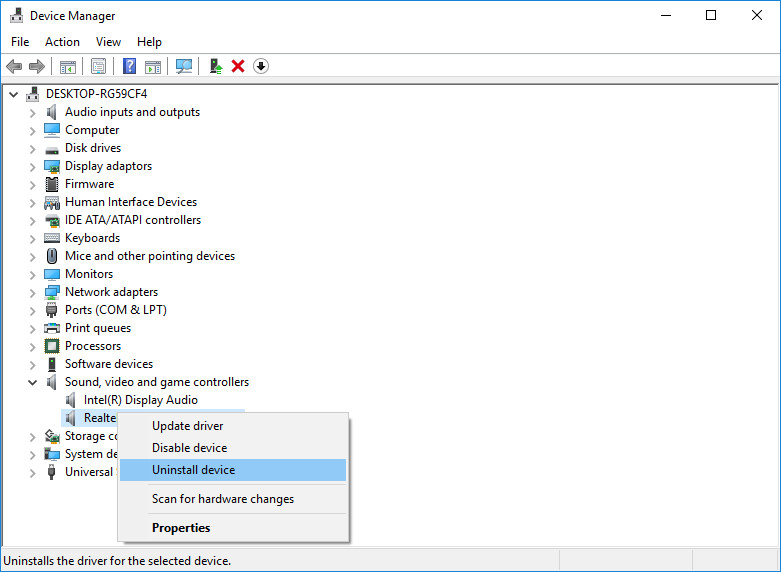Click the Print queues printer icon
Viewport: 781px width, 572px height.
pos(52,328)
